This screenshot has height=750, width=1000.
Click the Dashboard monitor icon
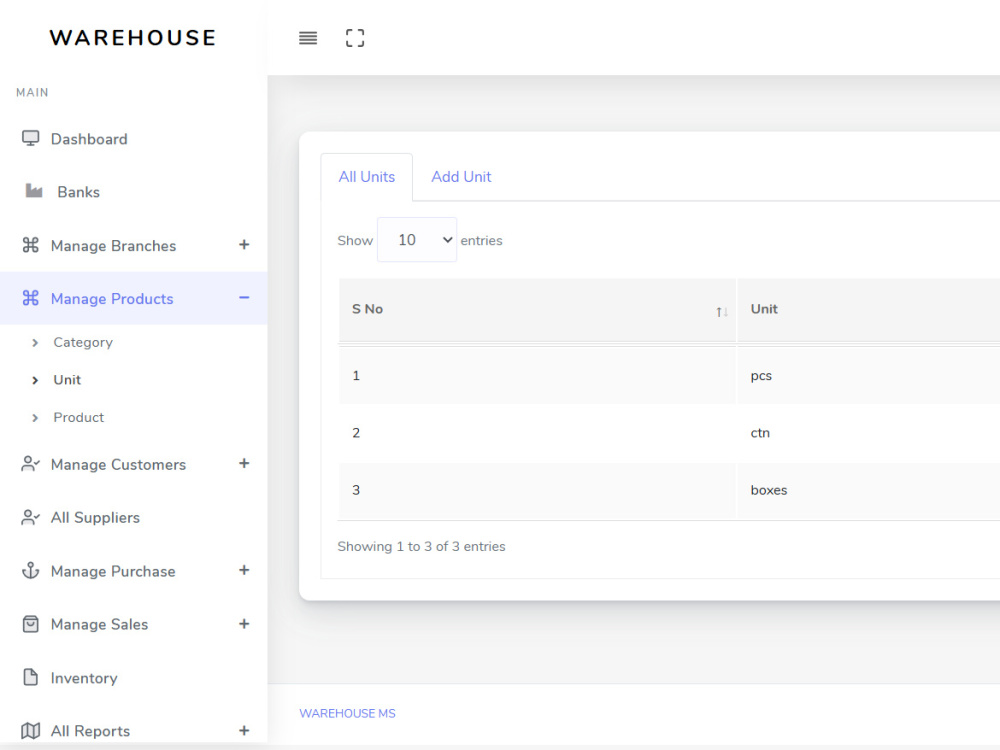[x=31, y=138]
